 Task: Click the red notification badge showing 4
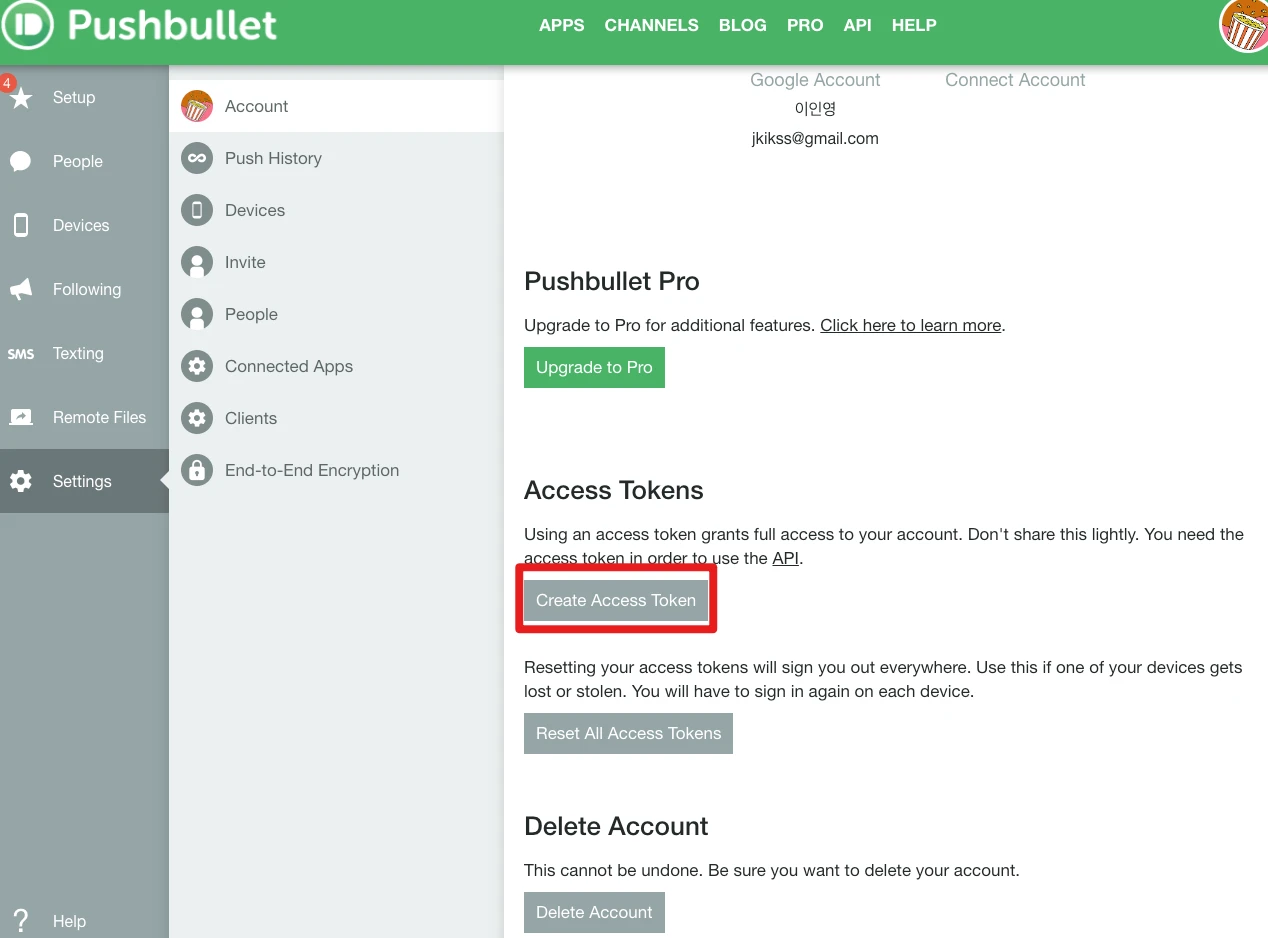click(x=7, y=82)
